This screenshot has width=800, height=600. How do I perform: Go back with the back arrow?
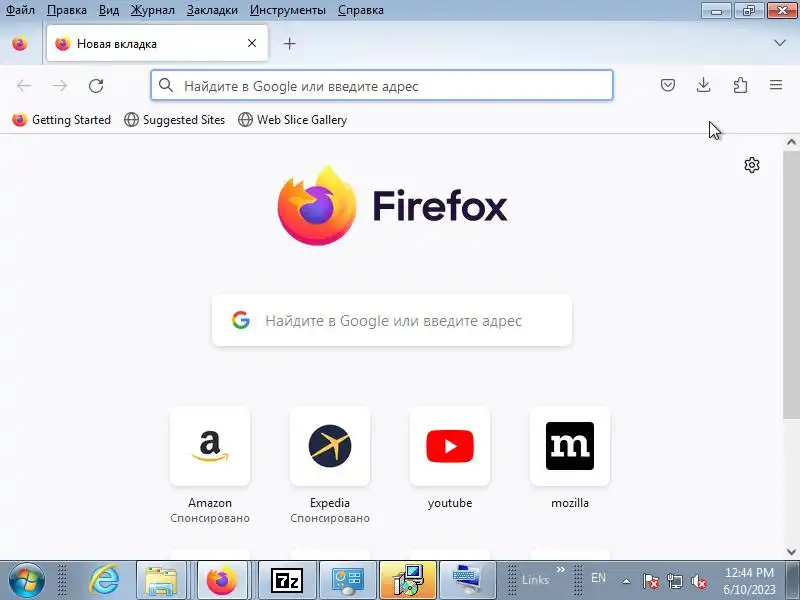tap(24, 86)
